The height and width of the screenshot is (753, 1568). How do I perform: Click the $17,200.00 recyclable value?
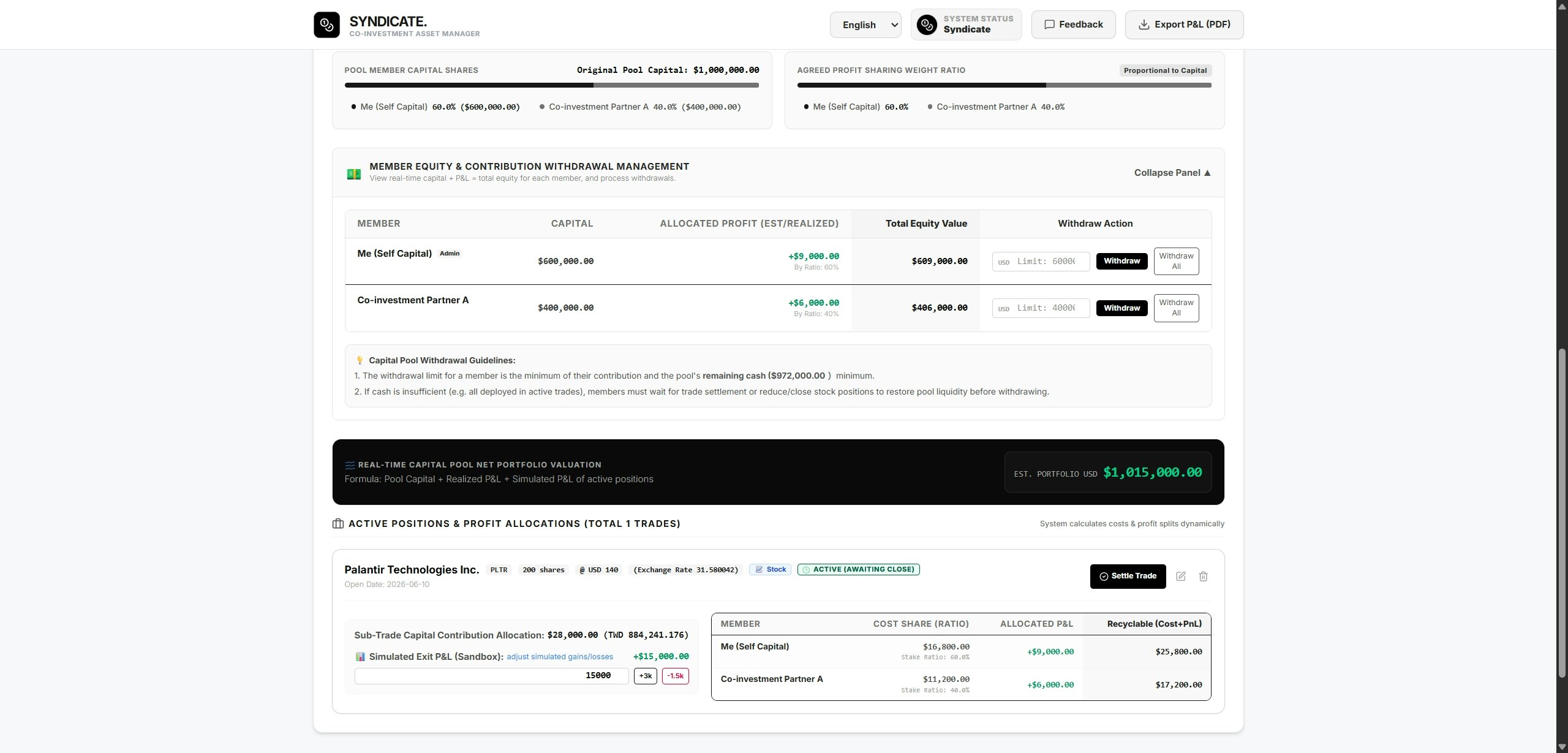pyautogui.click(x=1178, y=685)
